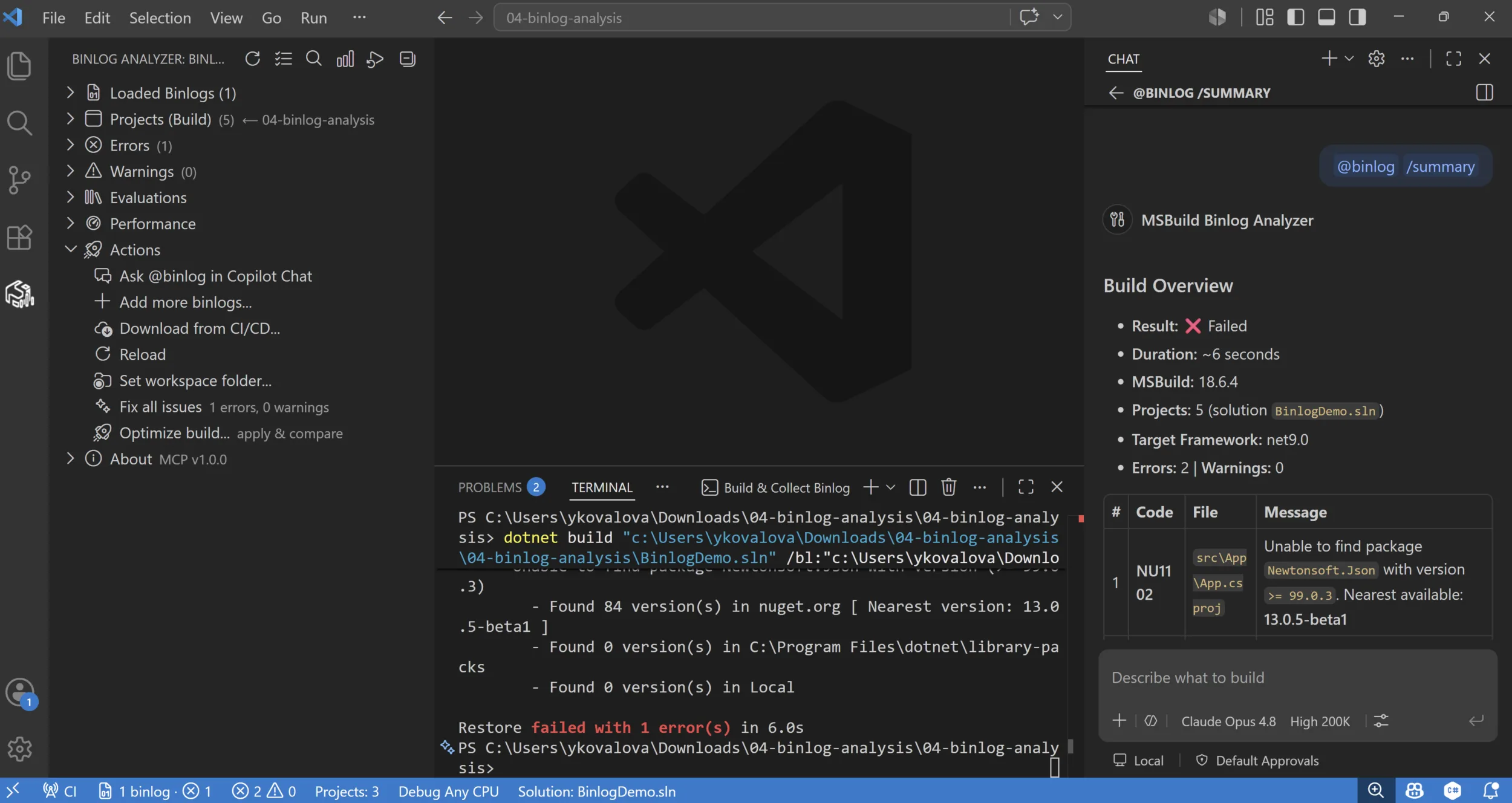Go forward with the navigation arrow

pyautogui.click(x=476, y=18)
